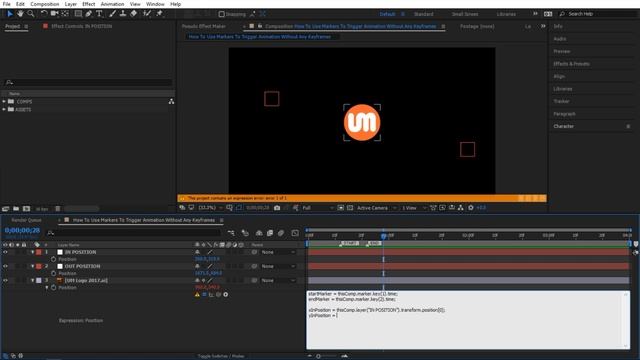Click the hide shy layers icon
Screen dimensions: 640x360
259,233
